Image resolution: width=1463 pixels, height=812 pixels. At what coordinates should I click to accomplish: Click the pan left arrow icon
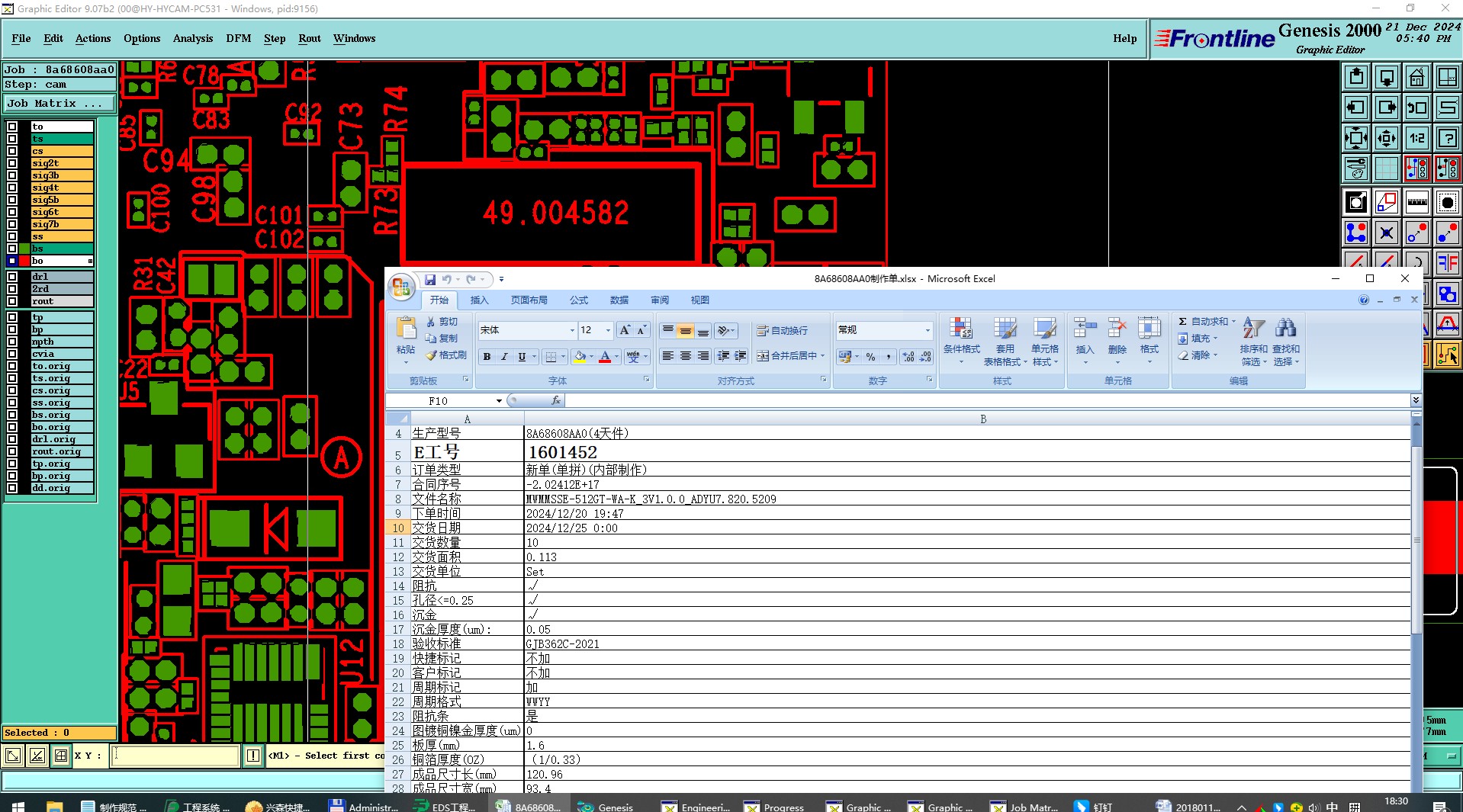1356,108
